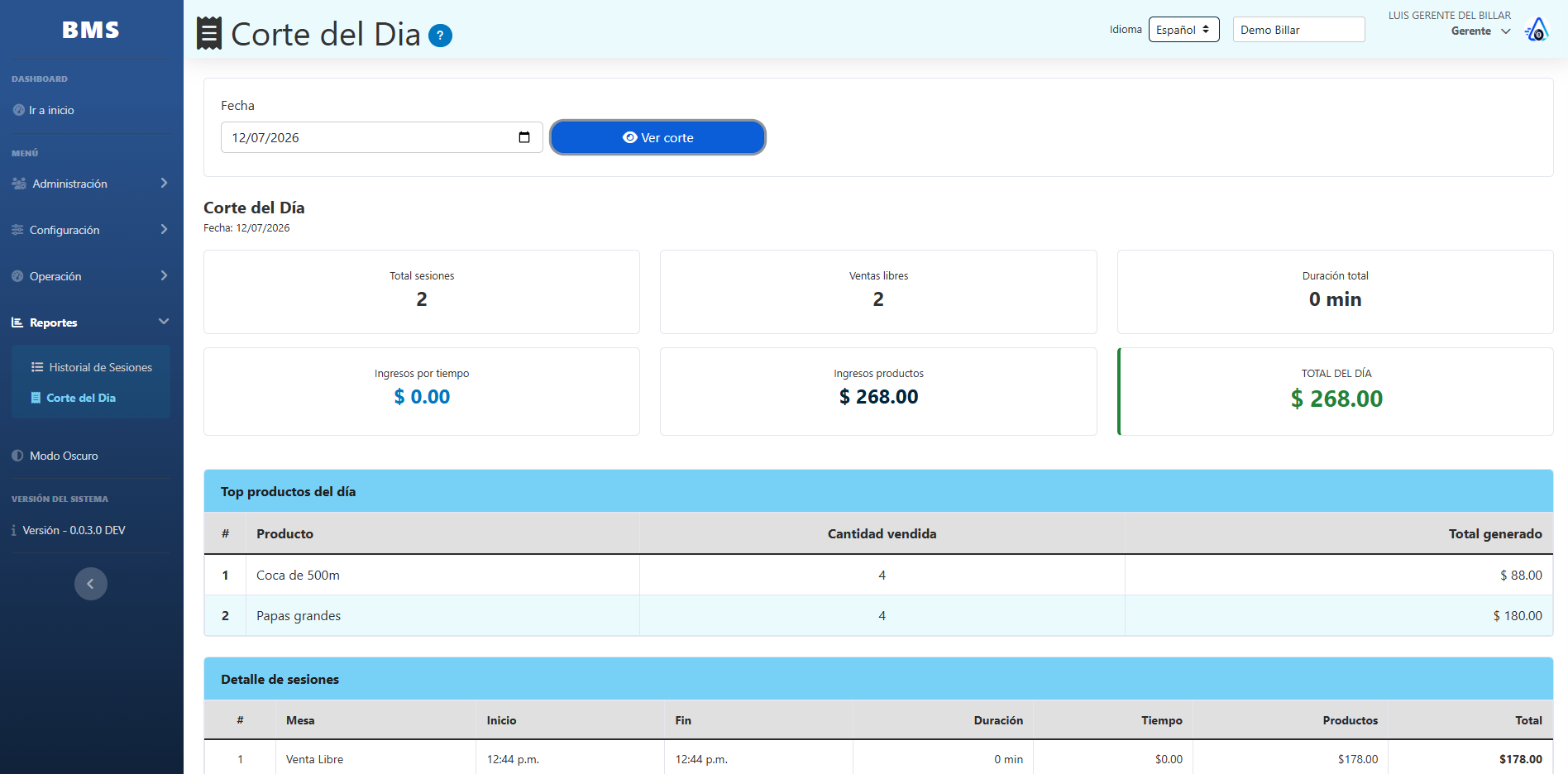1568x774 pixels.
Task: Click the info icon beside Versión
Action: point(14,530)
